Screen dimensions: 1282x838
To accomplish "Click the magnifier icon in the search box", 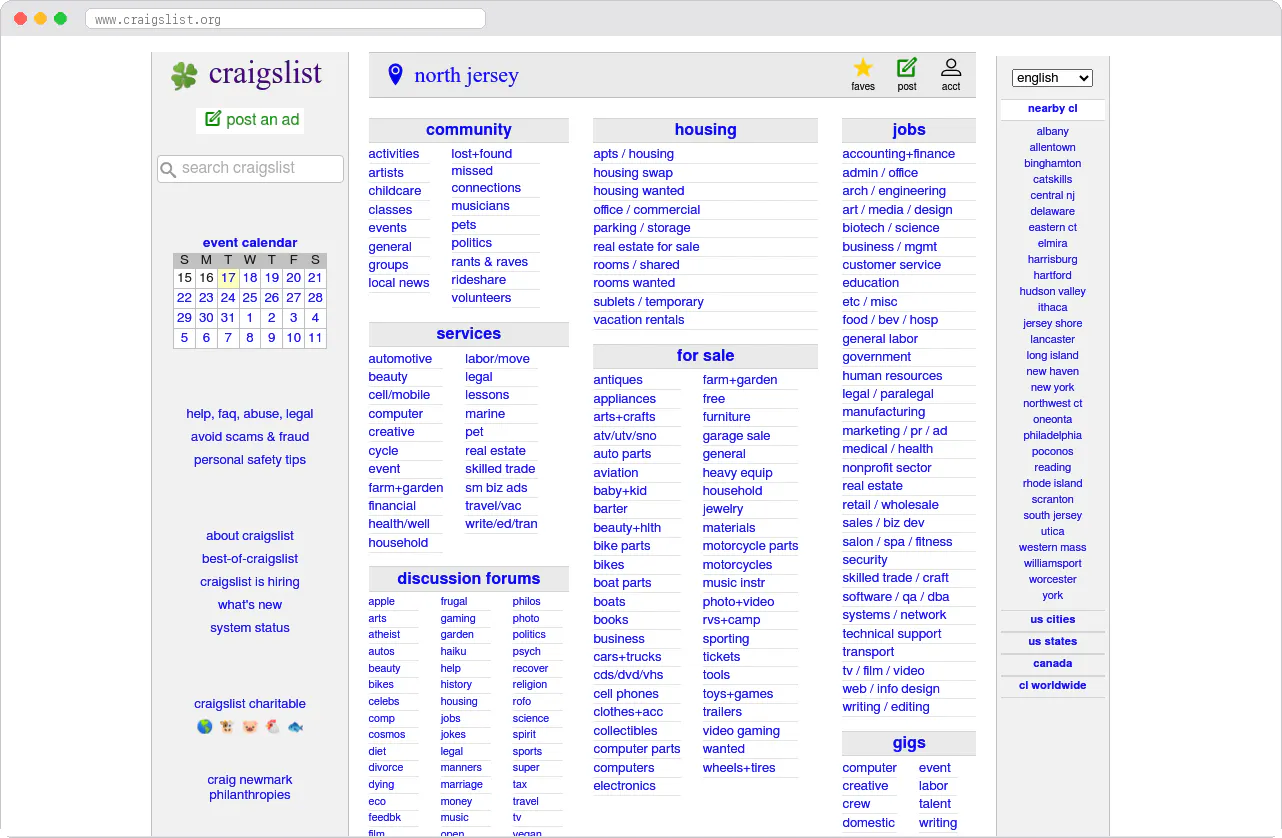I will coord(168,169).
